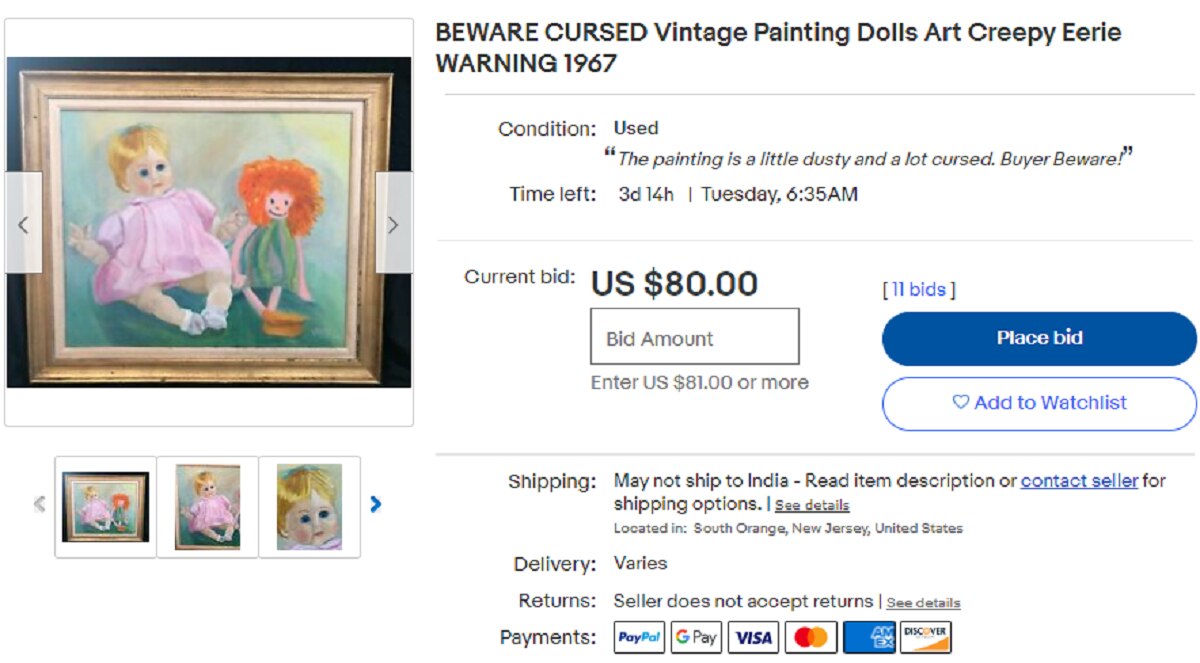Click the Bid Amount input field

[x=695, y=338]
